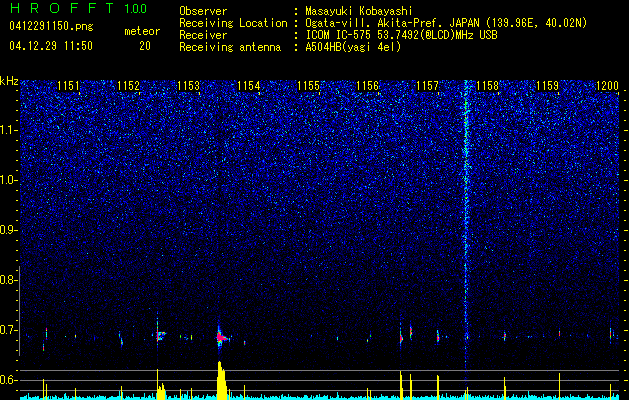The width and height of the screenshot is (629, 400).
Task: Click the 0.6 kHz frequency label
Action: pyautogui.click(x=8, y=380)
